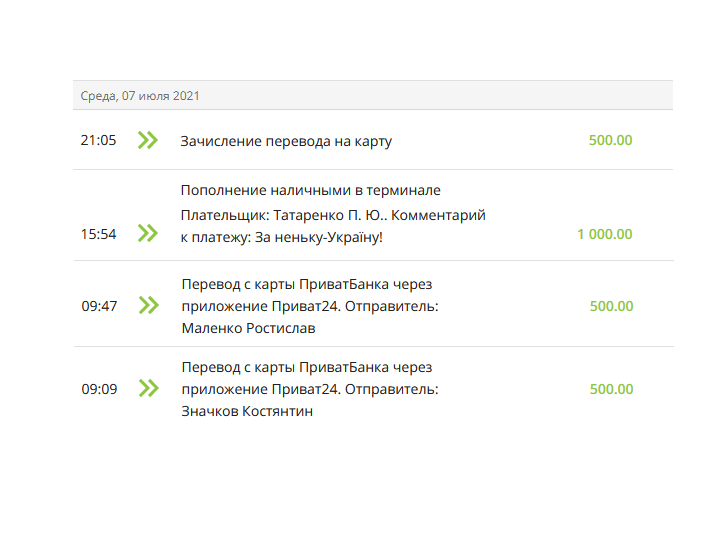Select the incoming-transfer arrow icon beside 09:47
This screenshot has width=718, height=537.
click(x=148, y=305)
